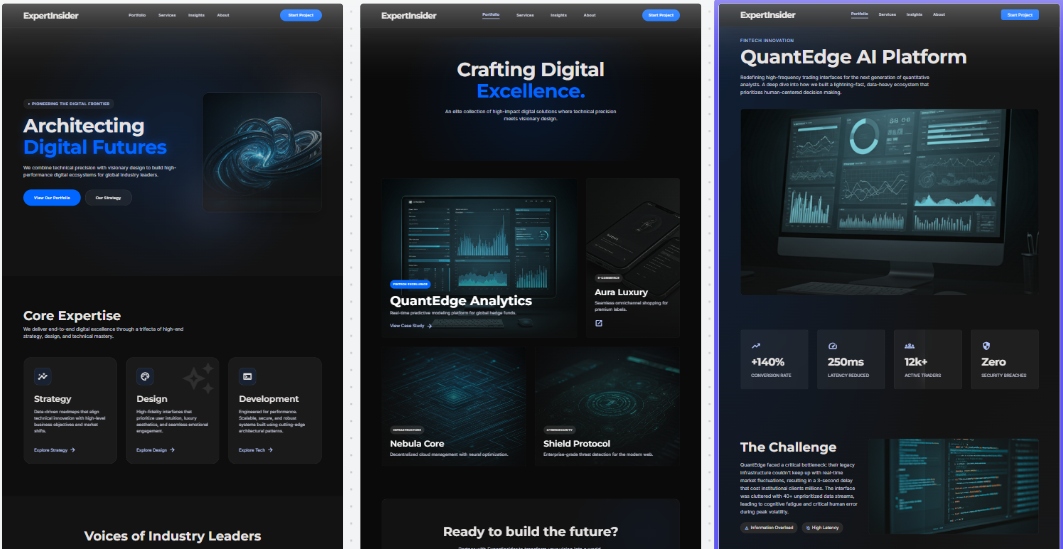The image size is (1063, 549).
Task: Open the swirling abstract hero image
Action: pos(262,152)
